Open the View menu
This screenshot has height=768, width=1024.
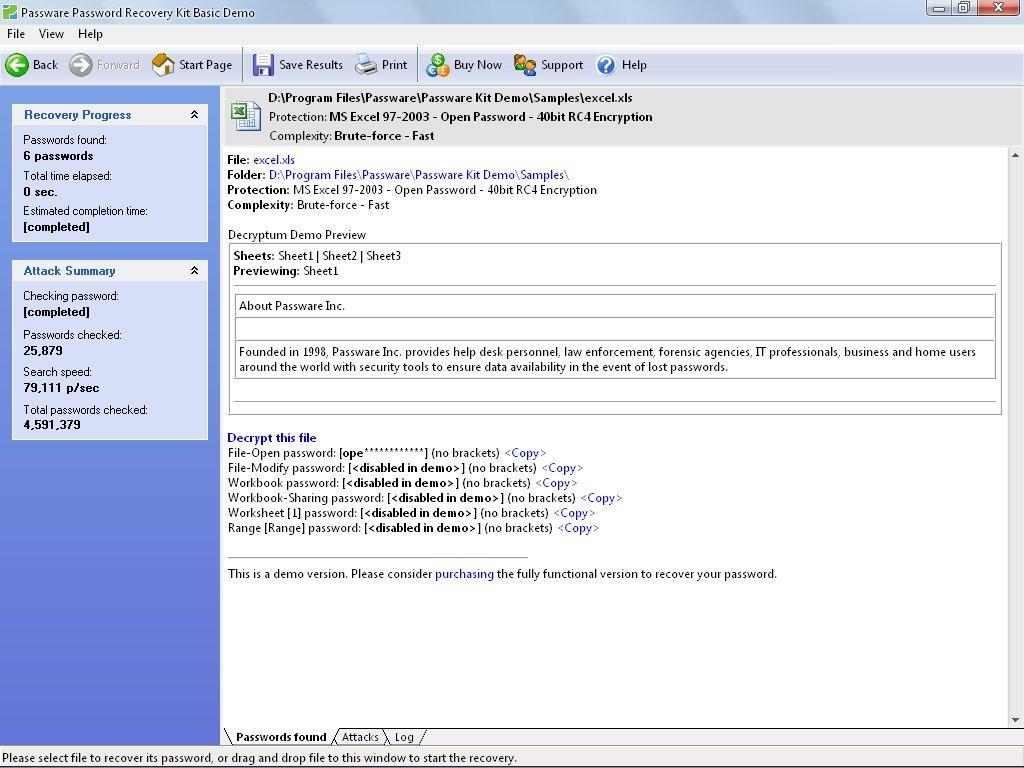51,34
